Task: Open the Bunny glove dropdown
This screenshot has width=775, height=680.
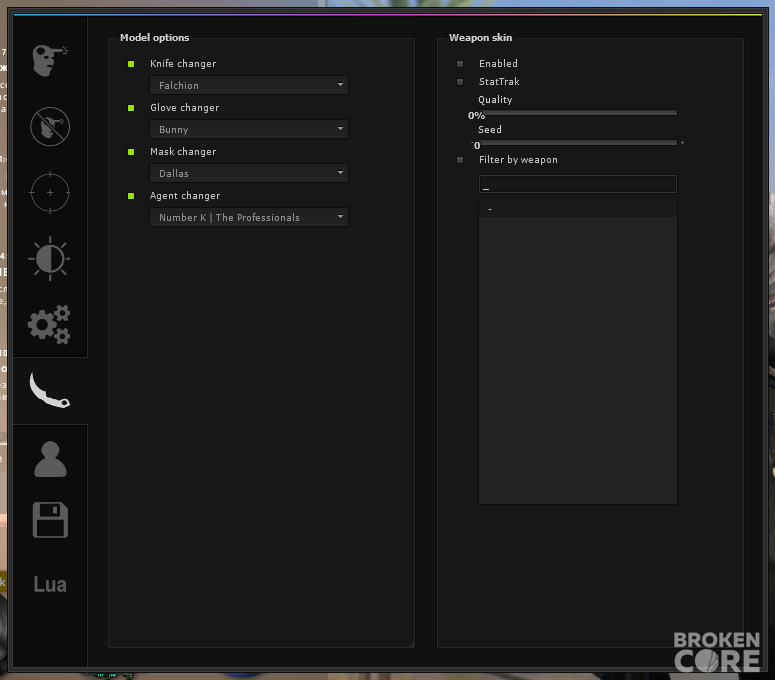Action: [x=249, y=129]
